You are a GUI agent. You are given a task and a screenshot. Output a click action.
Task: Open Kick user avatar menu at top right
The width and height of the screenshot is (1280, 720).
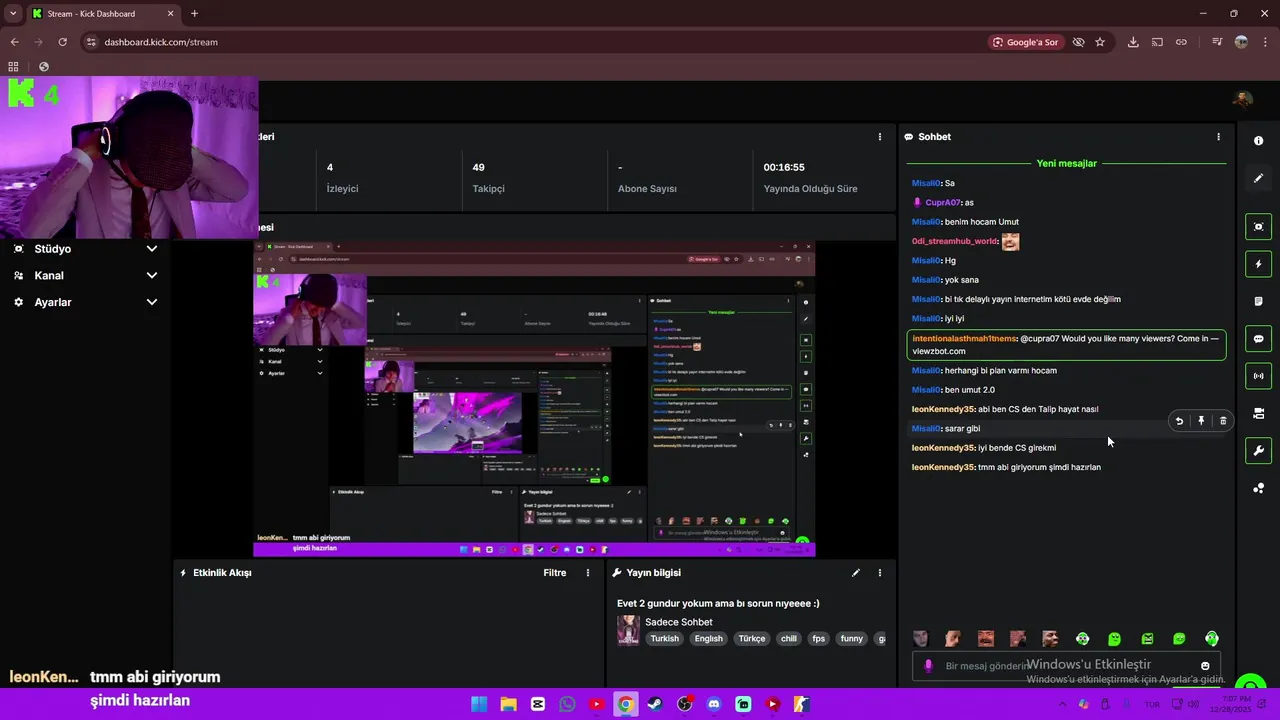pyautogui.click(x=1243, y=99)
